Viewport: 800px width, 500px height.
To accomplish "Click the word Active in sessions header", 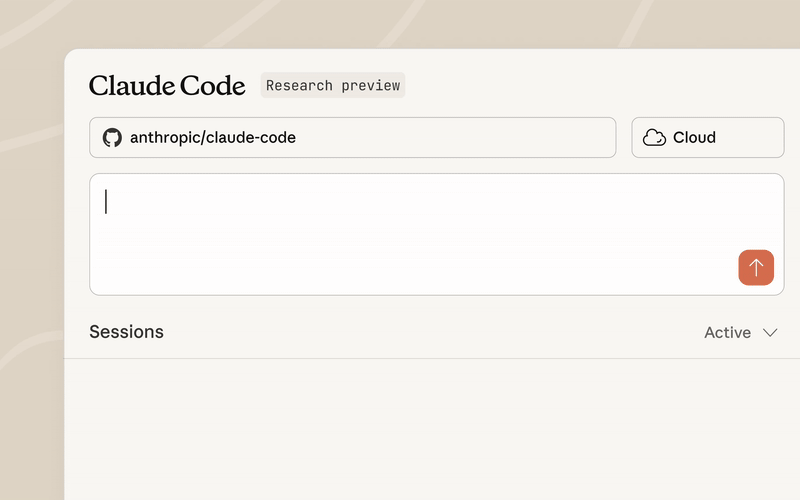I will (x=727, y=333).
